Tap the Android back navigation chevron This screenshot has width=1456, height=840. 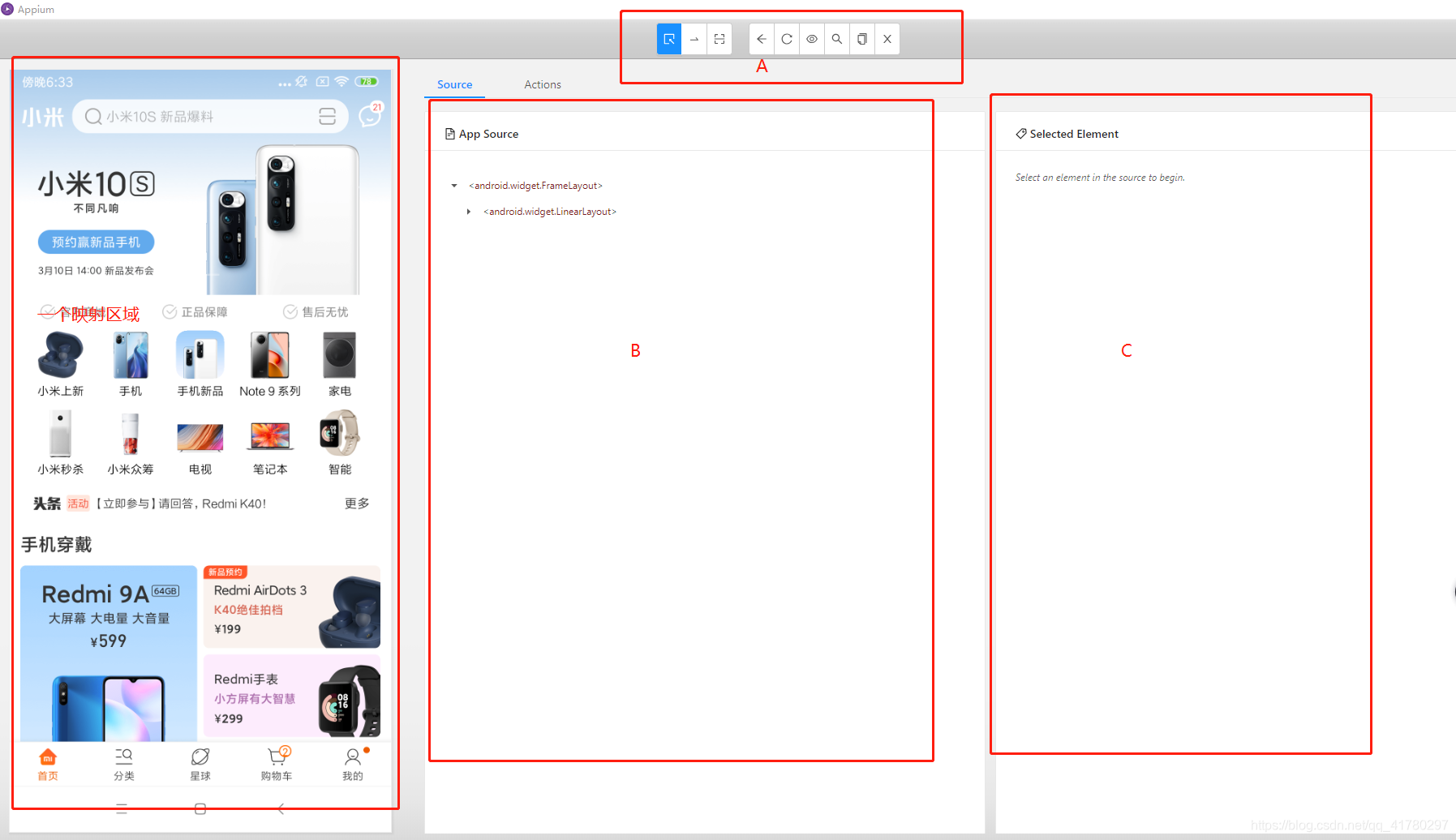(x=281, y=808)
